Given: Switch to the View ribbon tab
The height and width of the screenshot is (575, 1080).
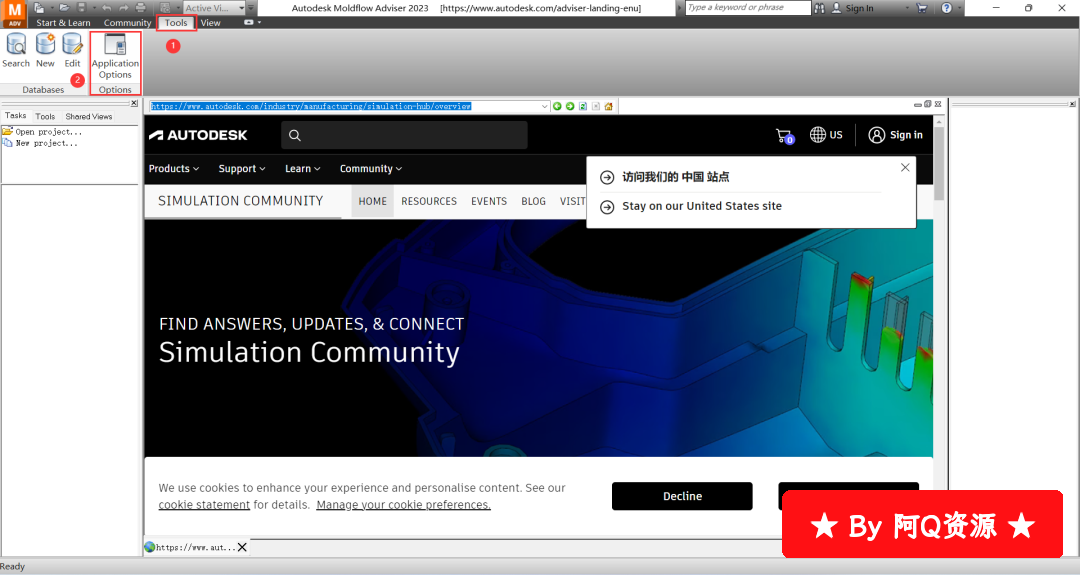Looking at the screenshot, I should [x=210, y=23].
